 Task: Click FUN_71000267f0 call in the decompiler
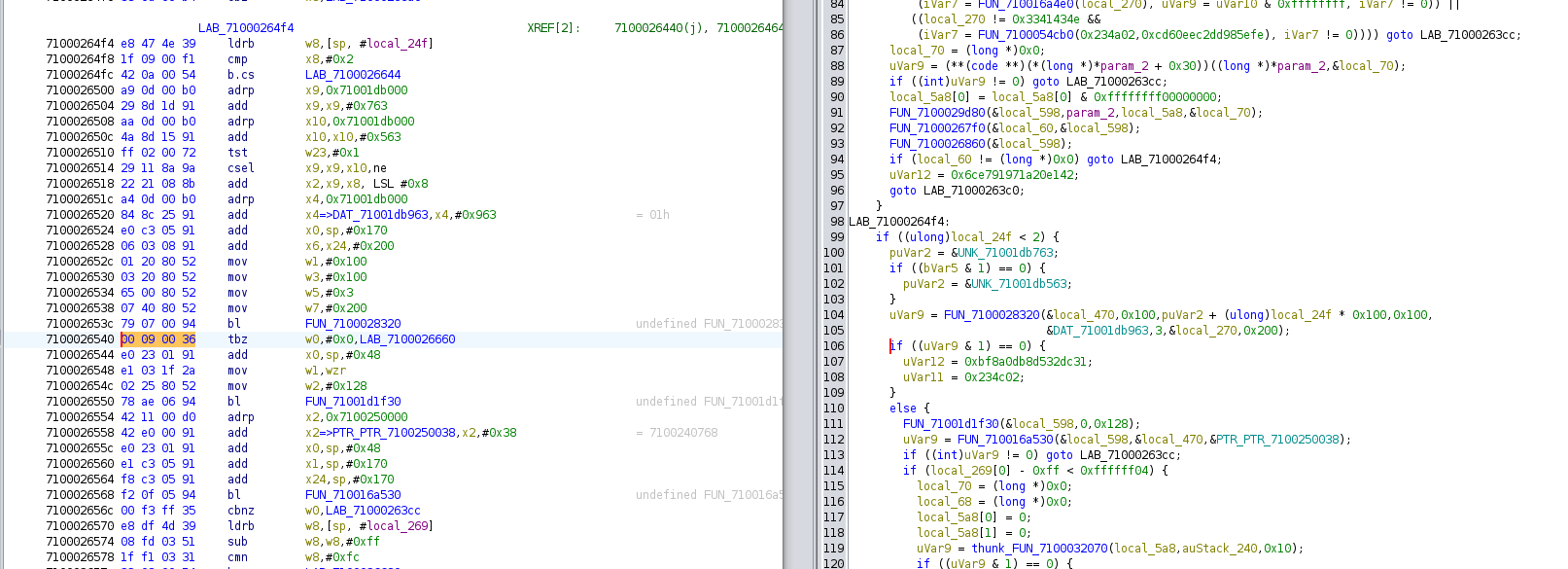[937, 128]
